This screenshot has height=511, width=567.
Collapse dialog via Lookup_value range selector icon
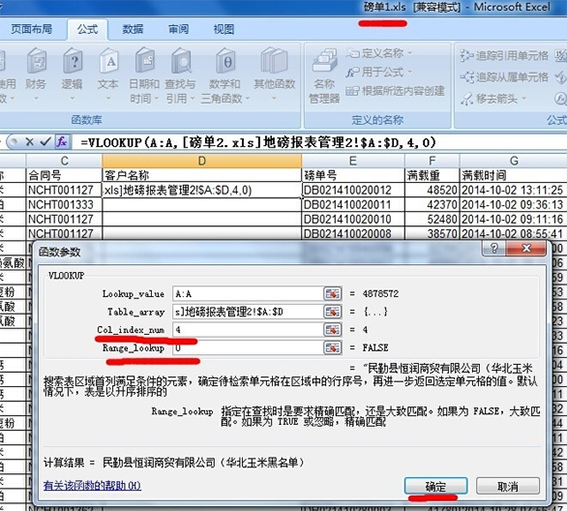[332, 294]
